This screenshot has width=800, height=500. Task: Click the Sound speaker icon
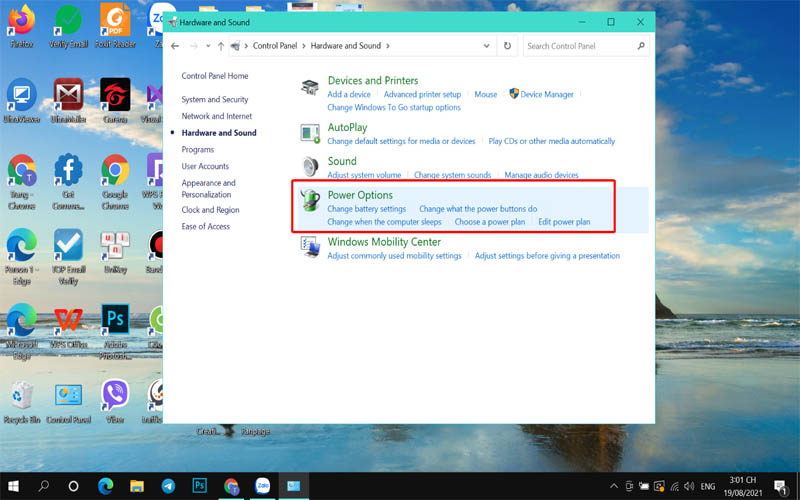pyautogui.click(x=310, y=166)
